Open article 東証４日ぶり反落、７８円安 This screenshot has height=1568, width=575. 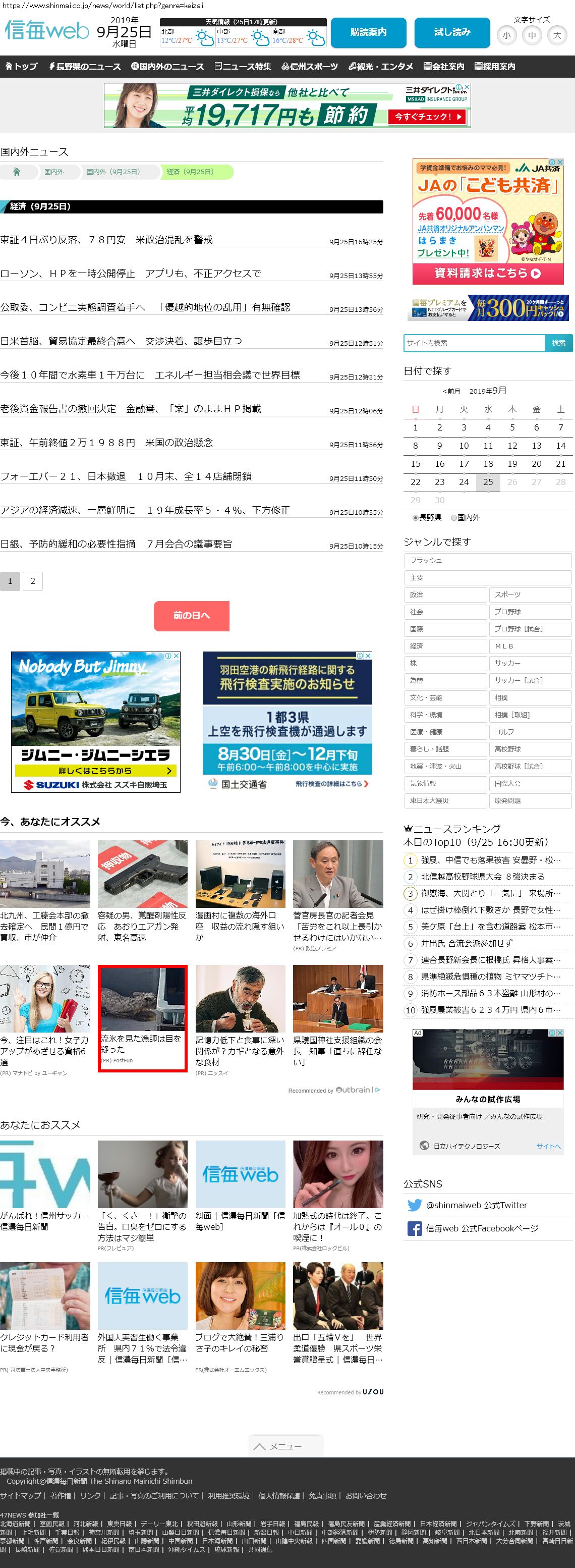tap(106, 240)
